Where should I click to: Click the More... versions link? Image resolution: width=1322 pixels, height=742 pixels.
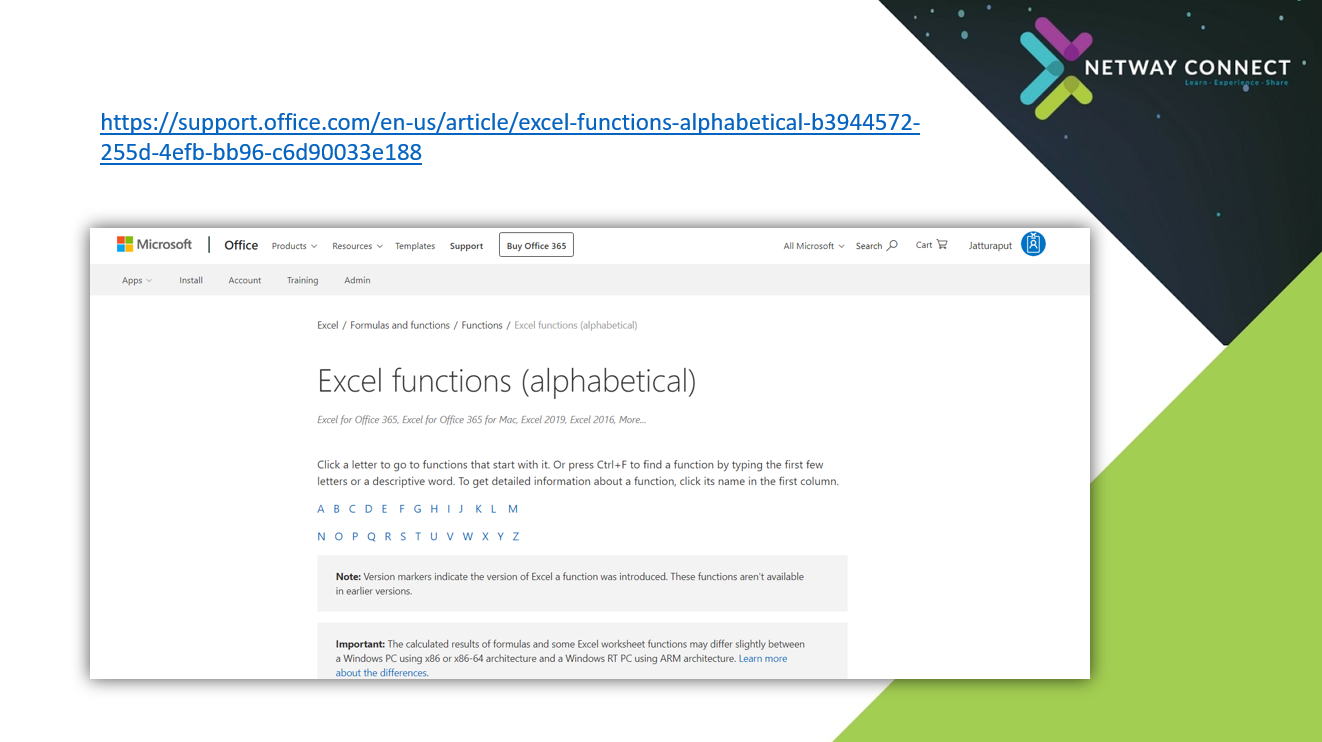632,420
